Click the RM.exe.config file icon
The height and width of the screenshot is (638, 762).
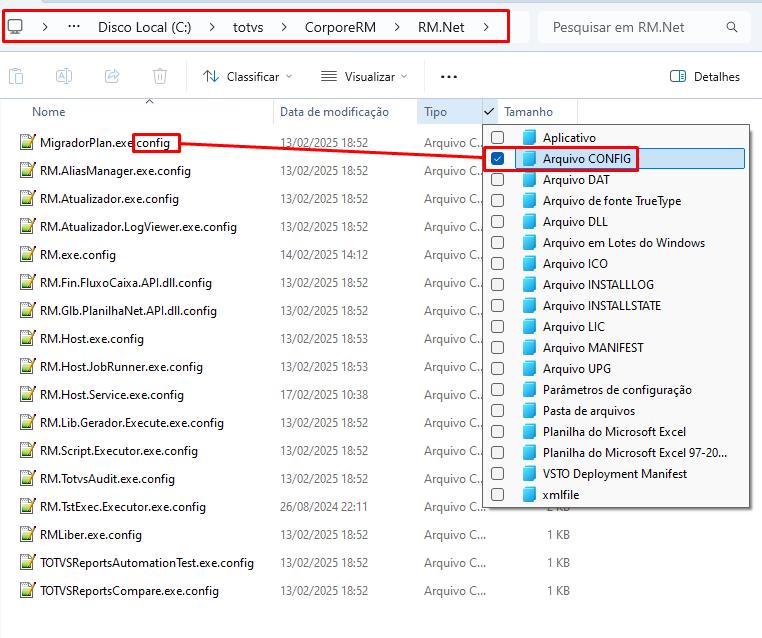27,254
